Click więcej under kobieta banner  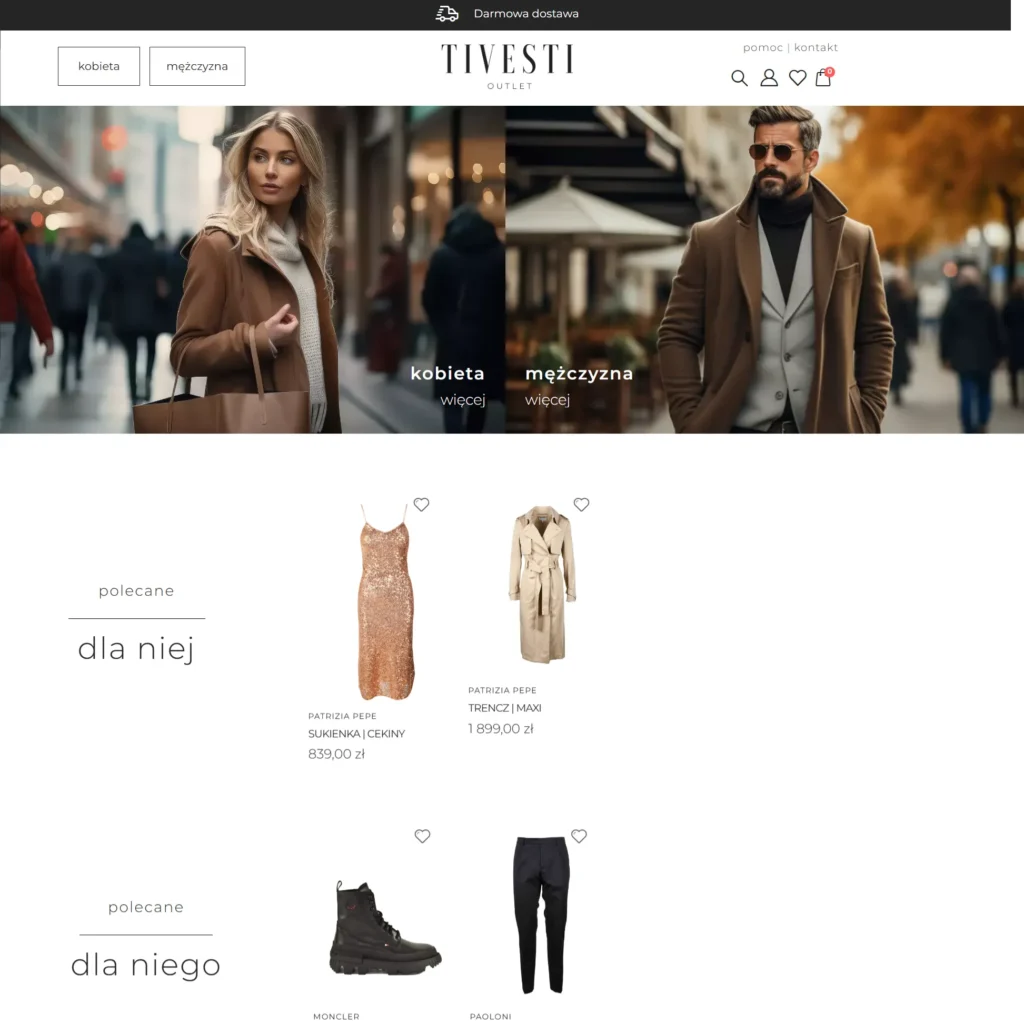462,400
